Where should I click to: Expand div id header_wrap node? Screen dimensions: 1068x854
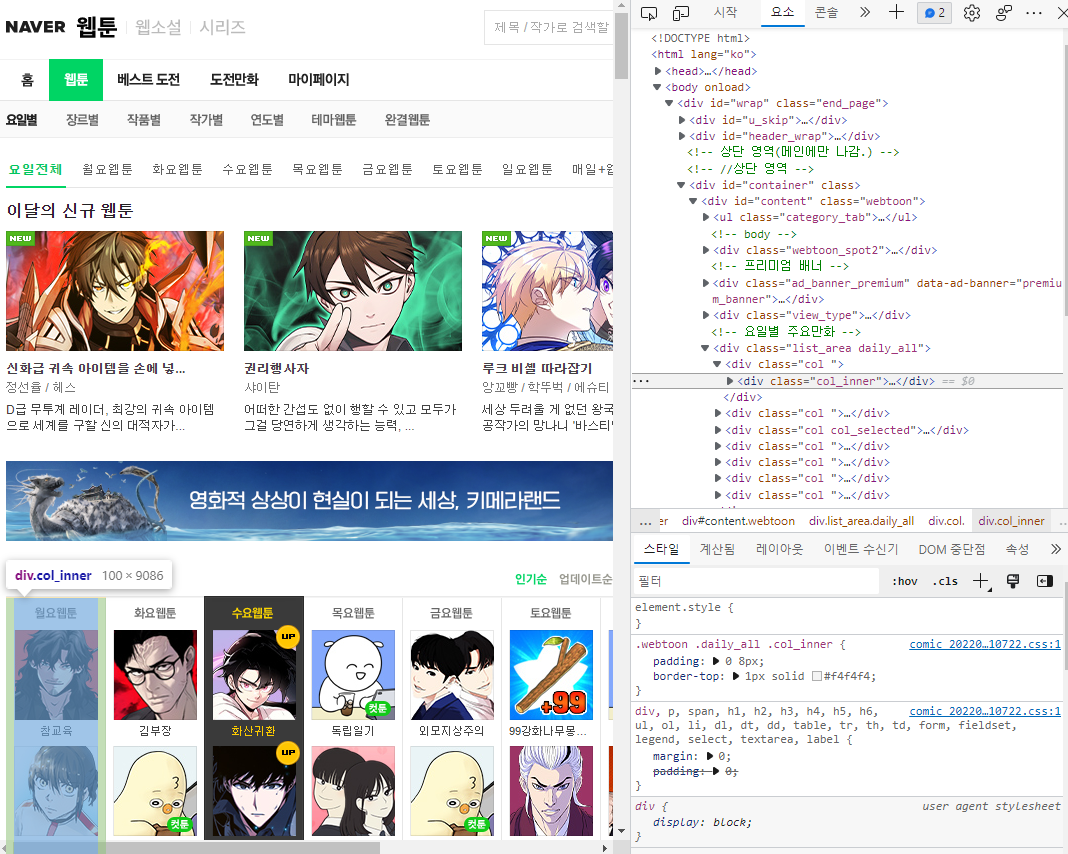tap(682, 136)
